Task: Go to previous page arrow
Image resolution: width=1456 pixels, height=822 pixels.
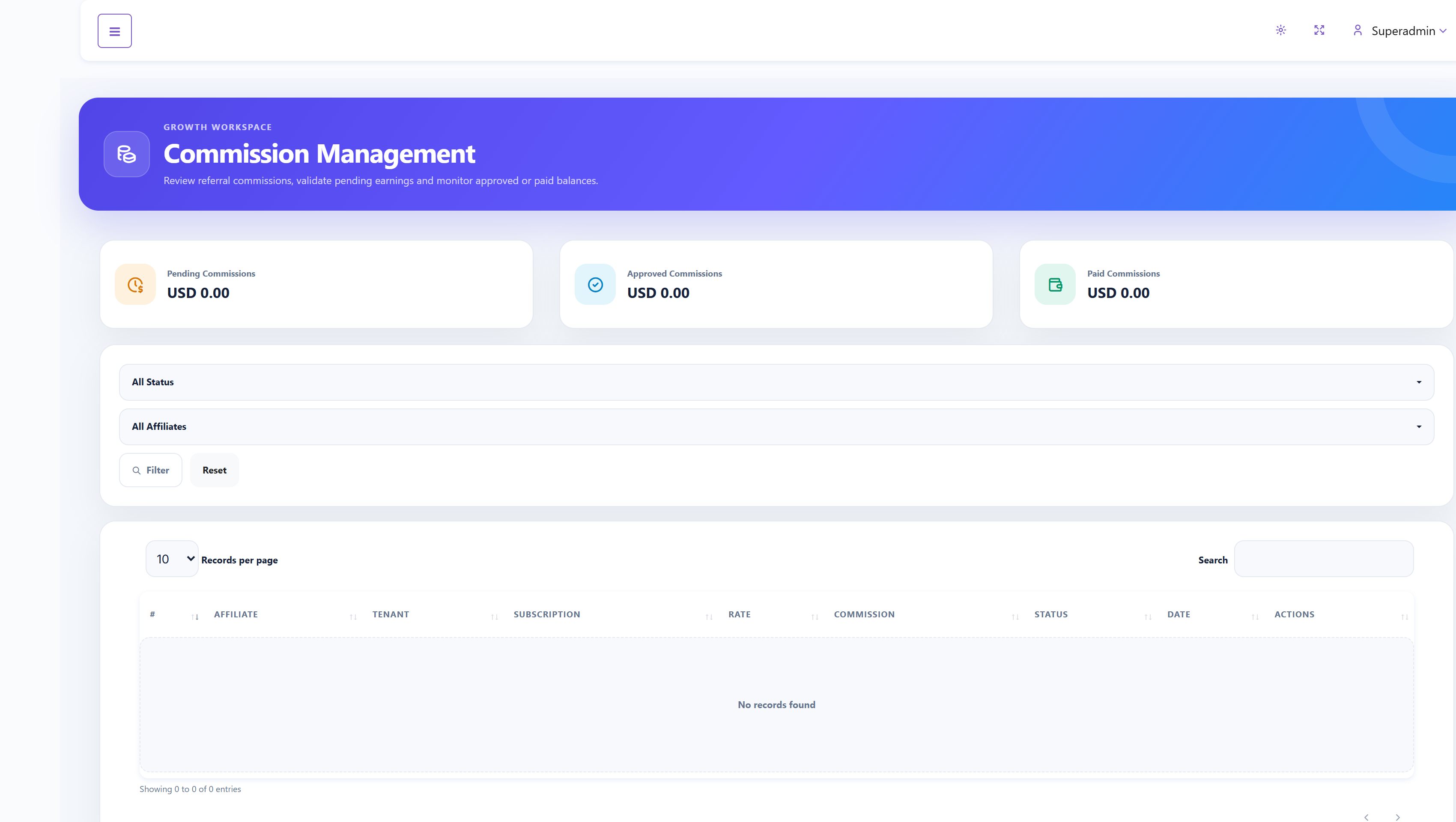Action: 1366,817
